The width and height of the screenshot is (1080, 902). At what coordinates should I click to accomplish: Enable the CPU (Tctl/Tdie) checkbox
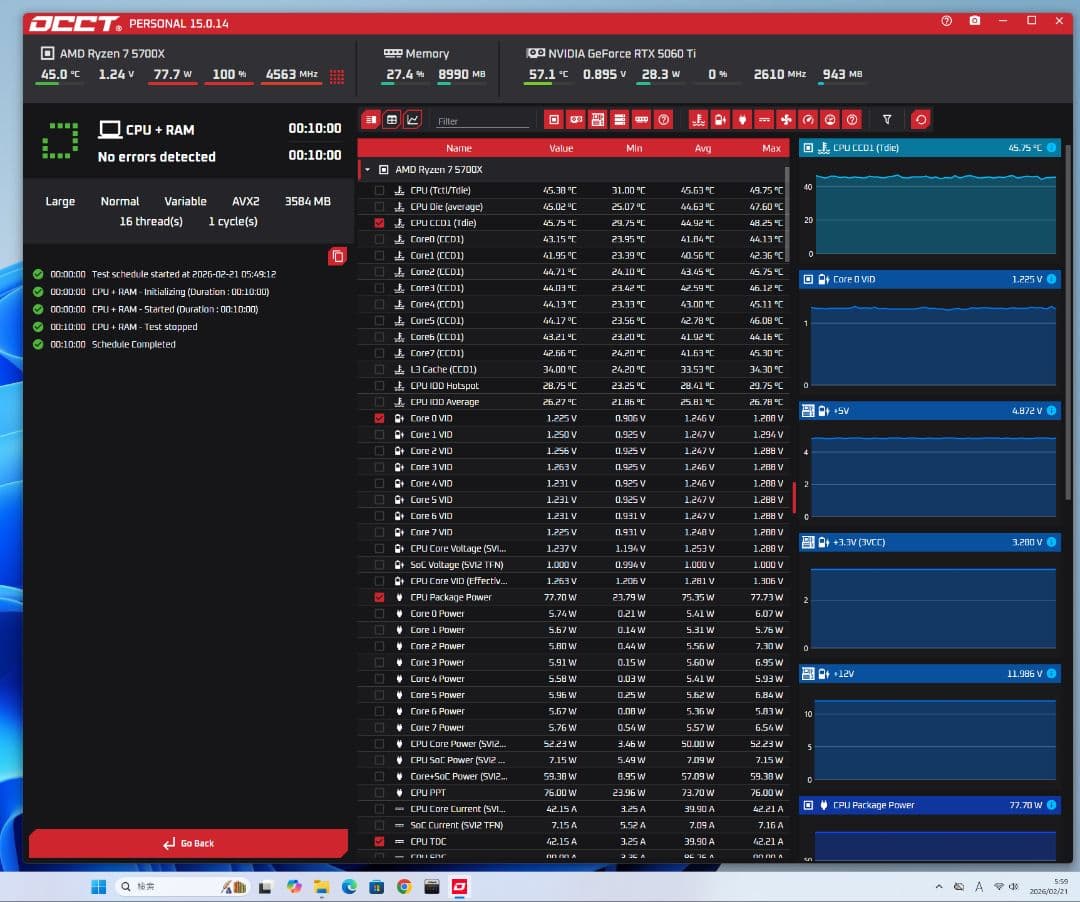379,190
